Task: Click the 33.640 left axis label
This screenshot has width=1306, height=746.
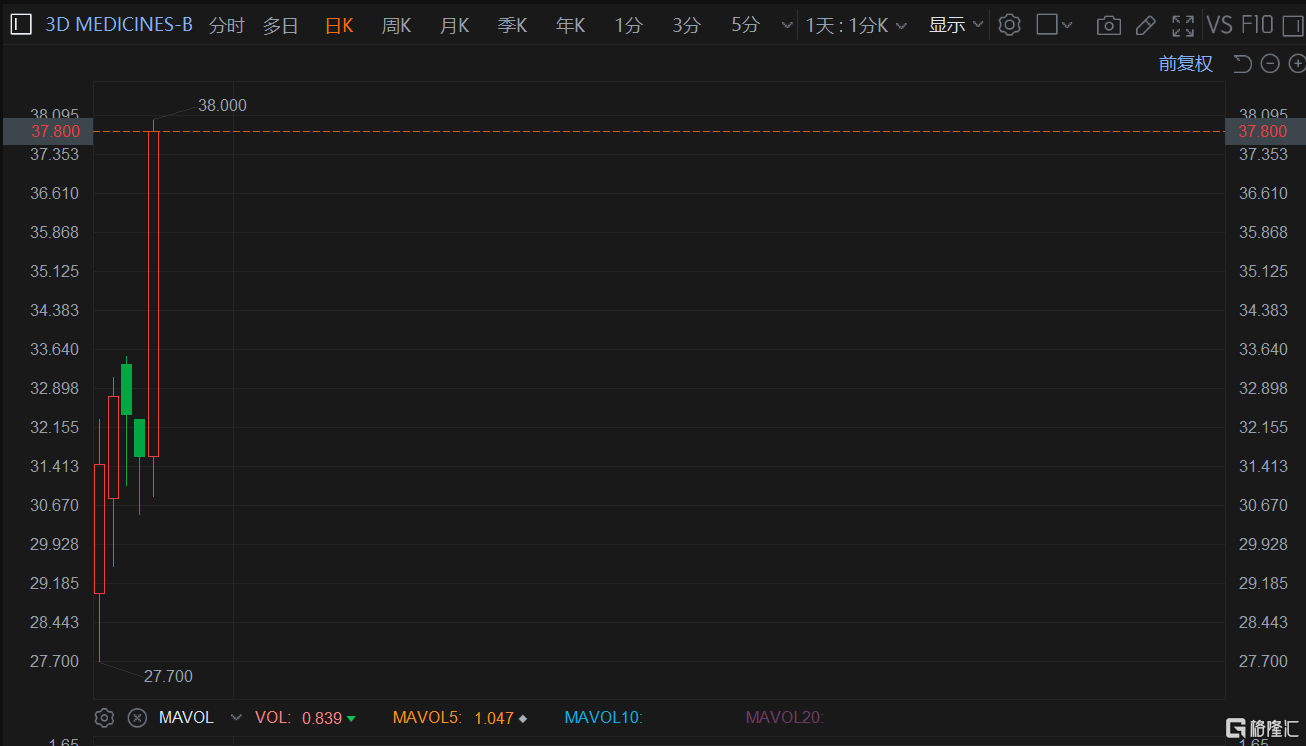Action: [55, 349]
